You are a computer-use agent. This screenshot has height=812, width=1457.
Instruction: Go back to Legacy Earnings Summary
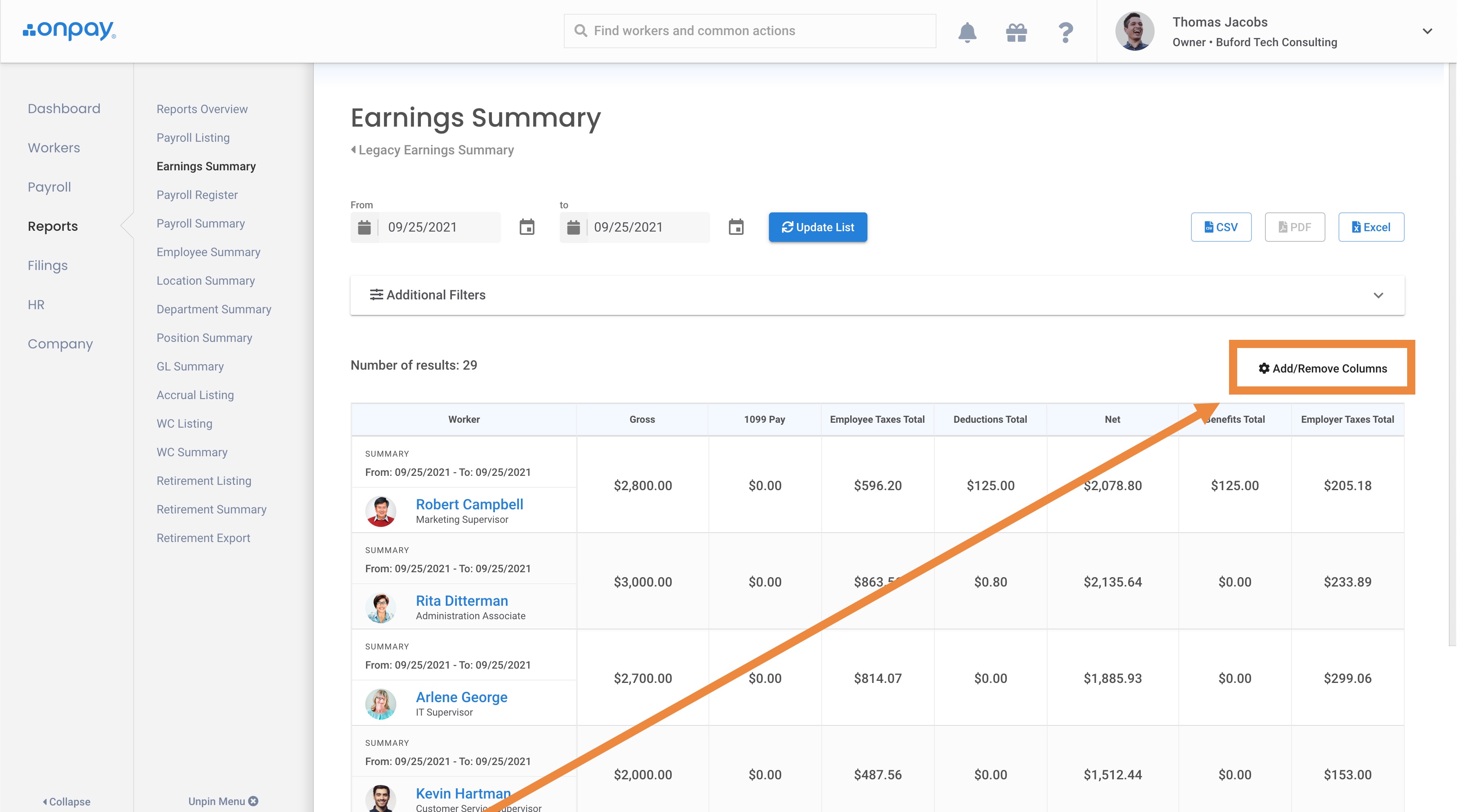(x=433, y=150)
